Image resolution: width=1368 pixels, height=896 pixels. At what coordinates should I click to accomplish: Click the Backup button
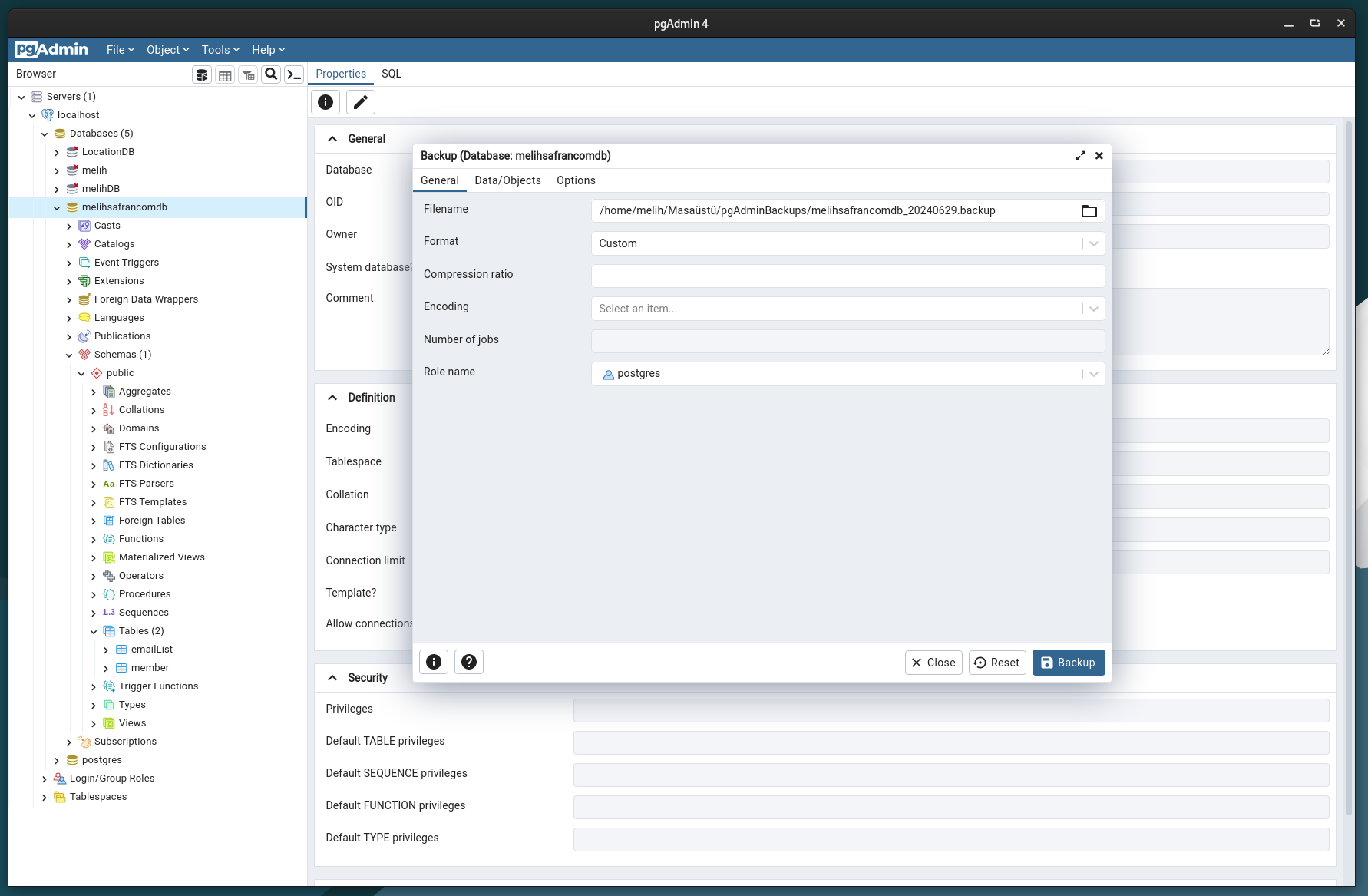tap(1069, 663)
